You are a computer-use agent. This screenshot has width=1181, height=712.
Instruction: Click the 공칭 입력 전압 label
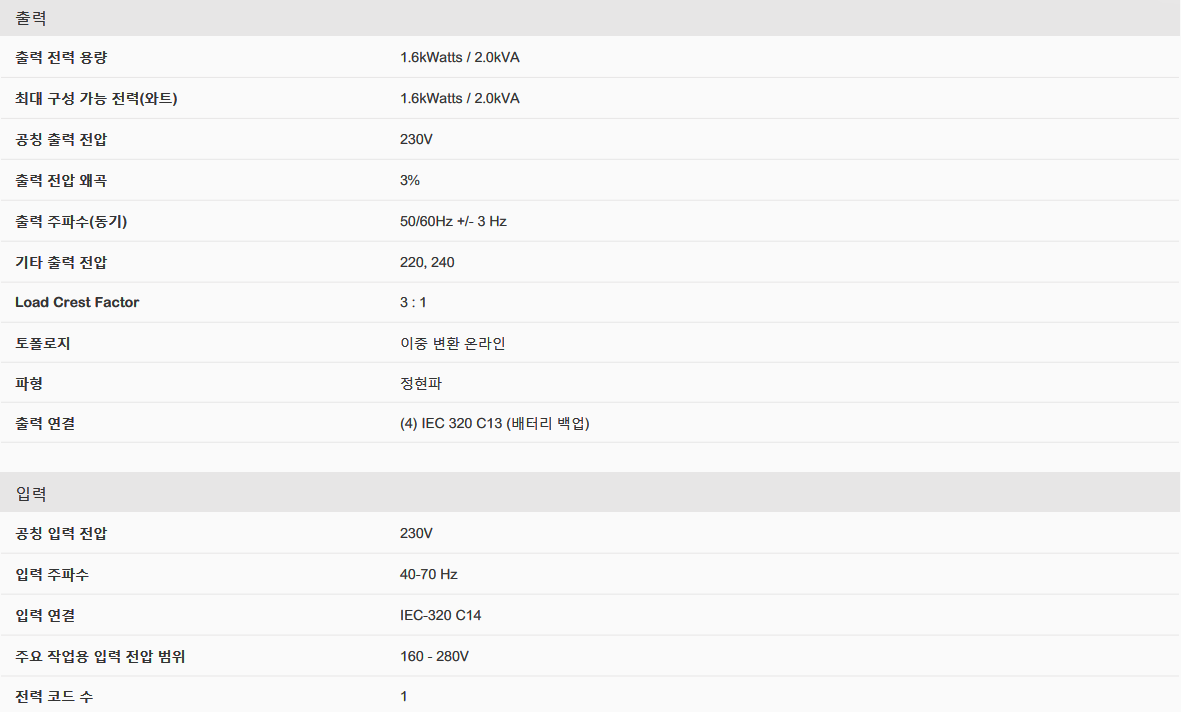61,533
